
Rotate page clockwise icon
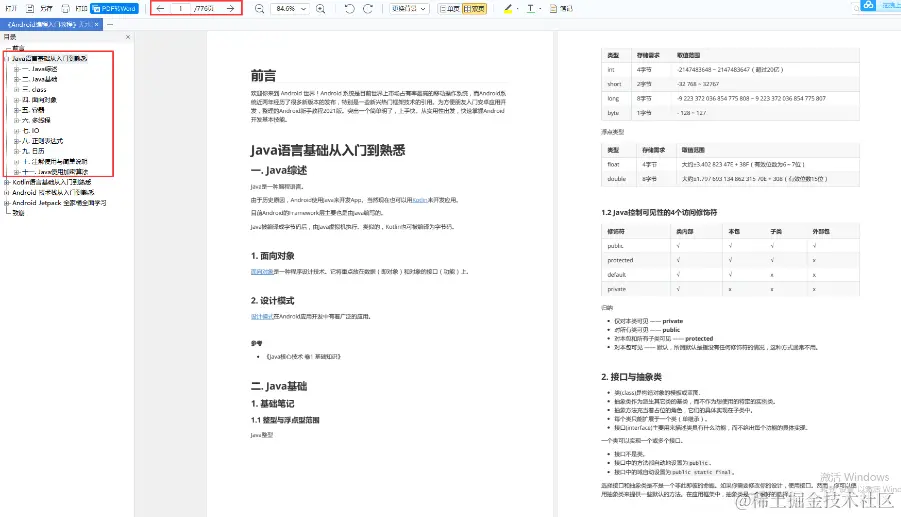click(x=368, y=9)
